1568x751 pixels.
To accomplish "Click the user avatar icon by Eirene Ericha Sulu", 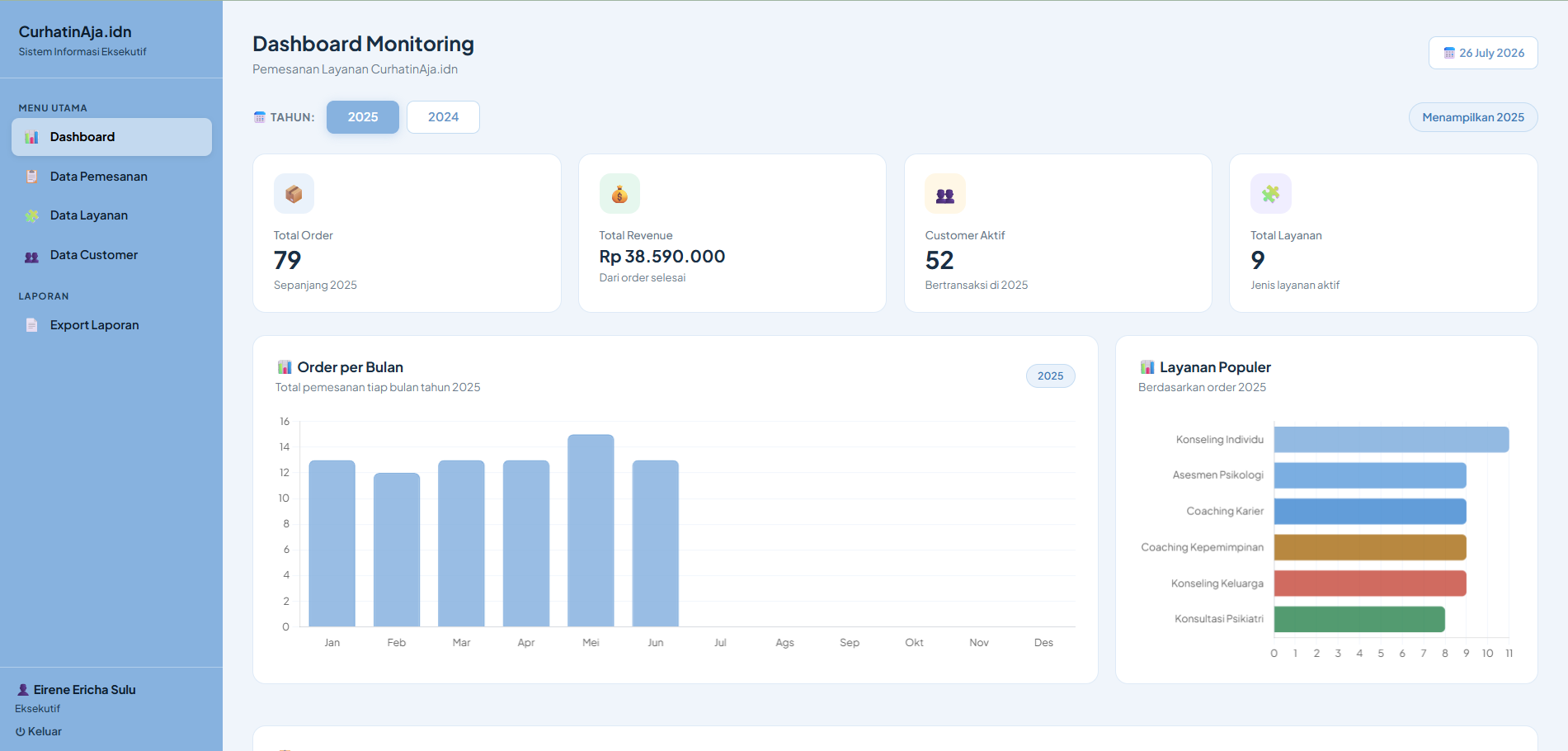I will click(23, 690).
